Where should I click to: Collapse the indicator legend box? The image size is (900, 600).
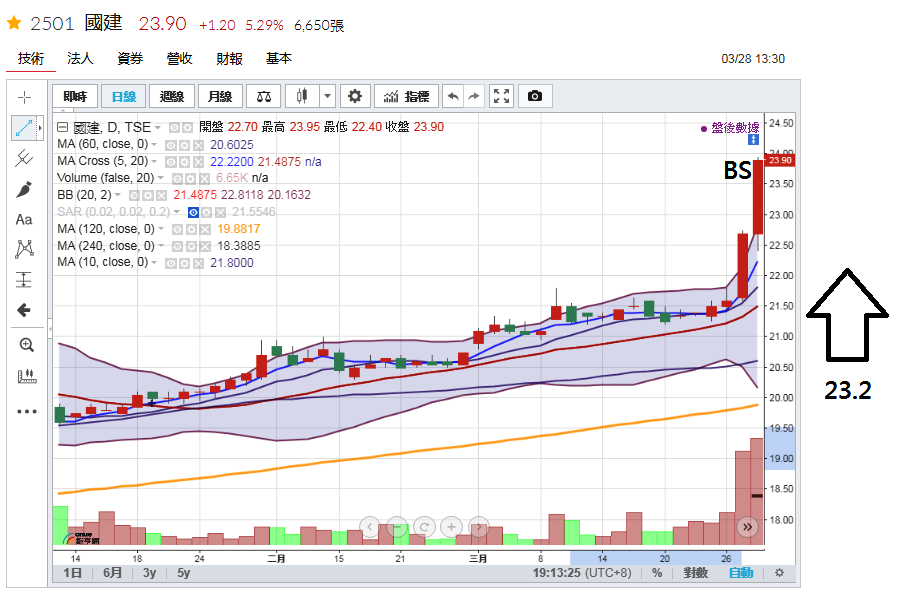[63, 127]
